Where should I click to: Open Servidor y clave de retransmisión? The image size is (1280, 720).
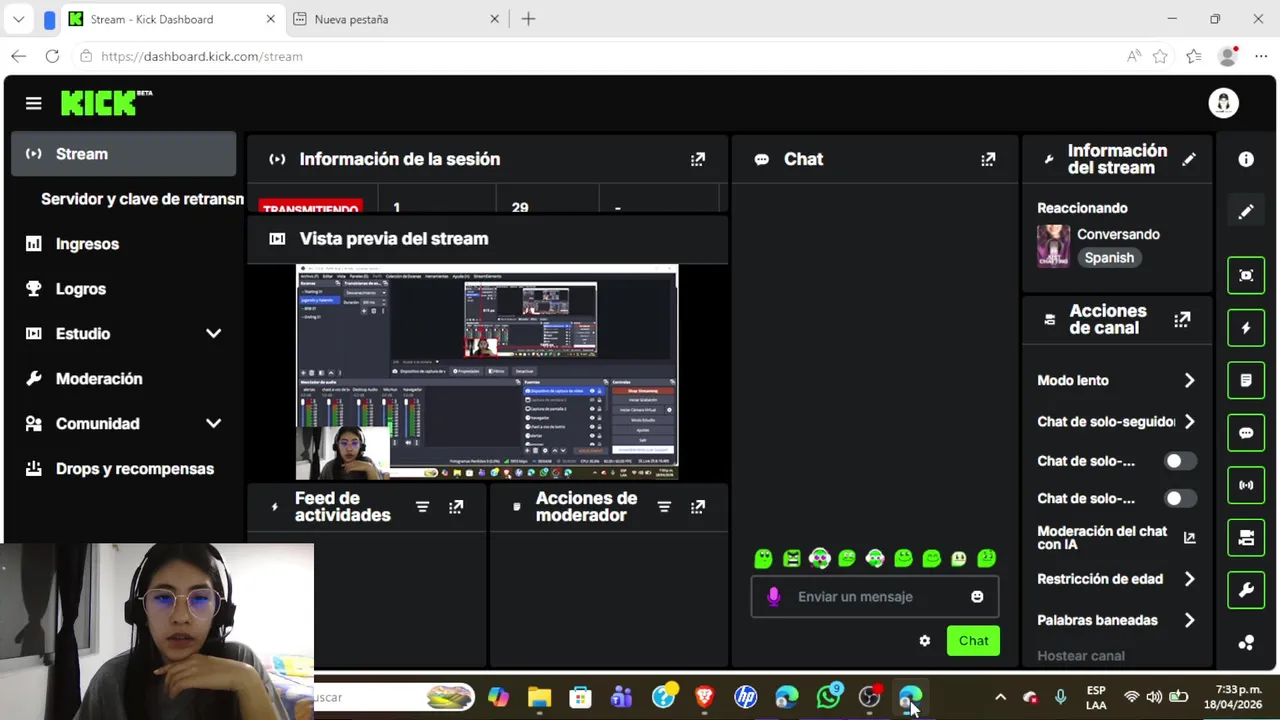point(142,199)
